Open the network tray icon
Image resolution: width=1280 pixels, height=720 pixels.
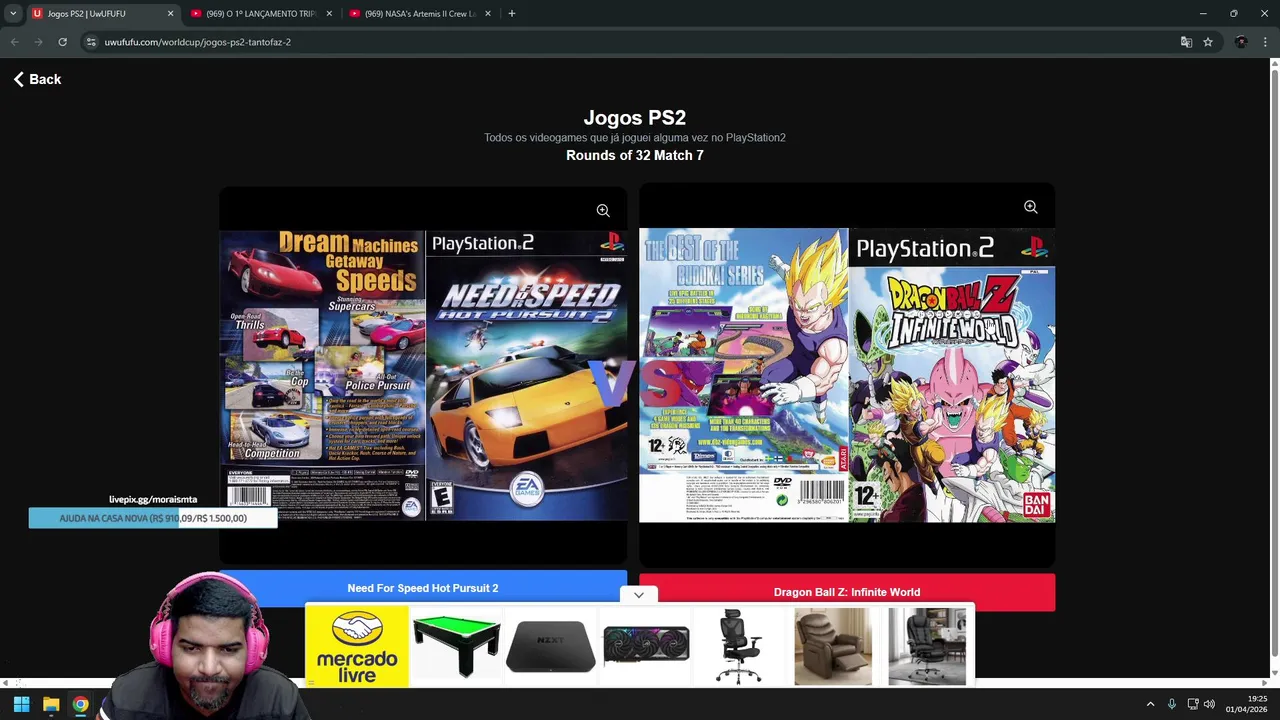click(x=1193, y=704)
